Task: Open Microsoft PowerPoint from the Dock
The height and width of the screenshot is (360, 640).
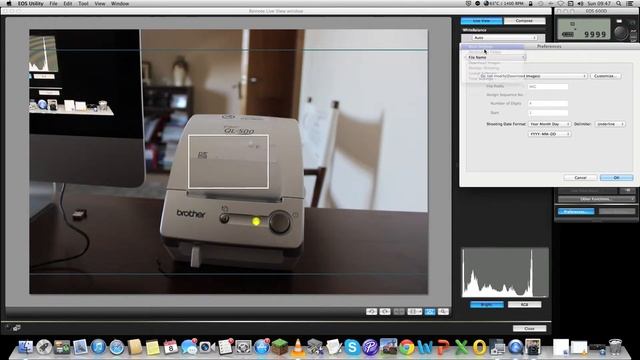Action: 443,347
